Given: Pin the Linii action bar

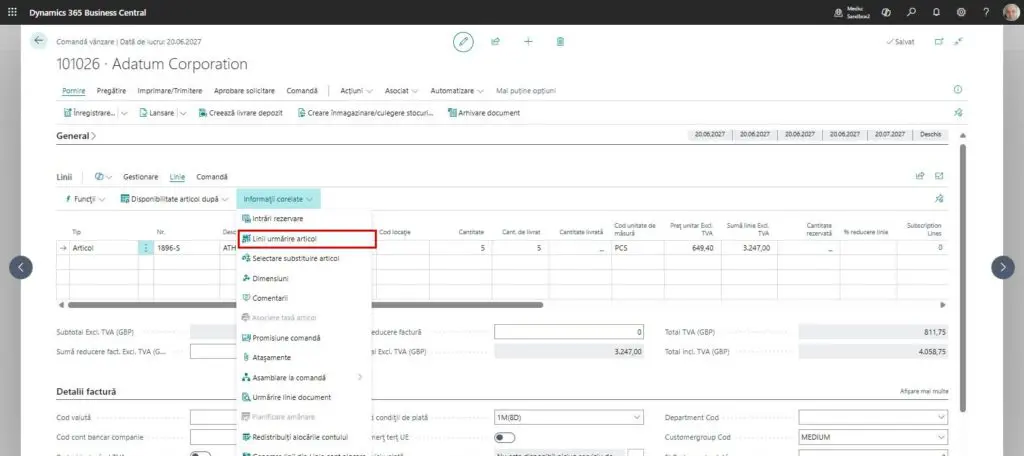Looking at the screenshot, I should (939, 199).
